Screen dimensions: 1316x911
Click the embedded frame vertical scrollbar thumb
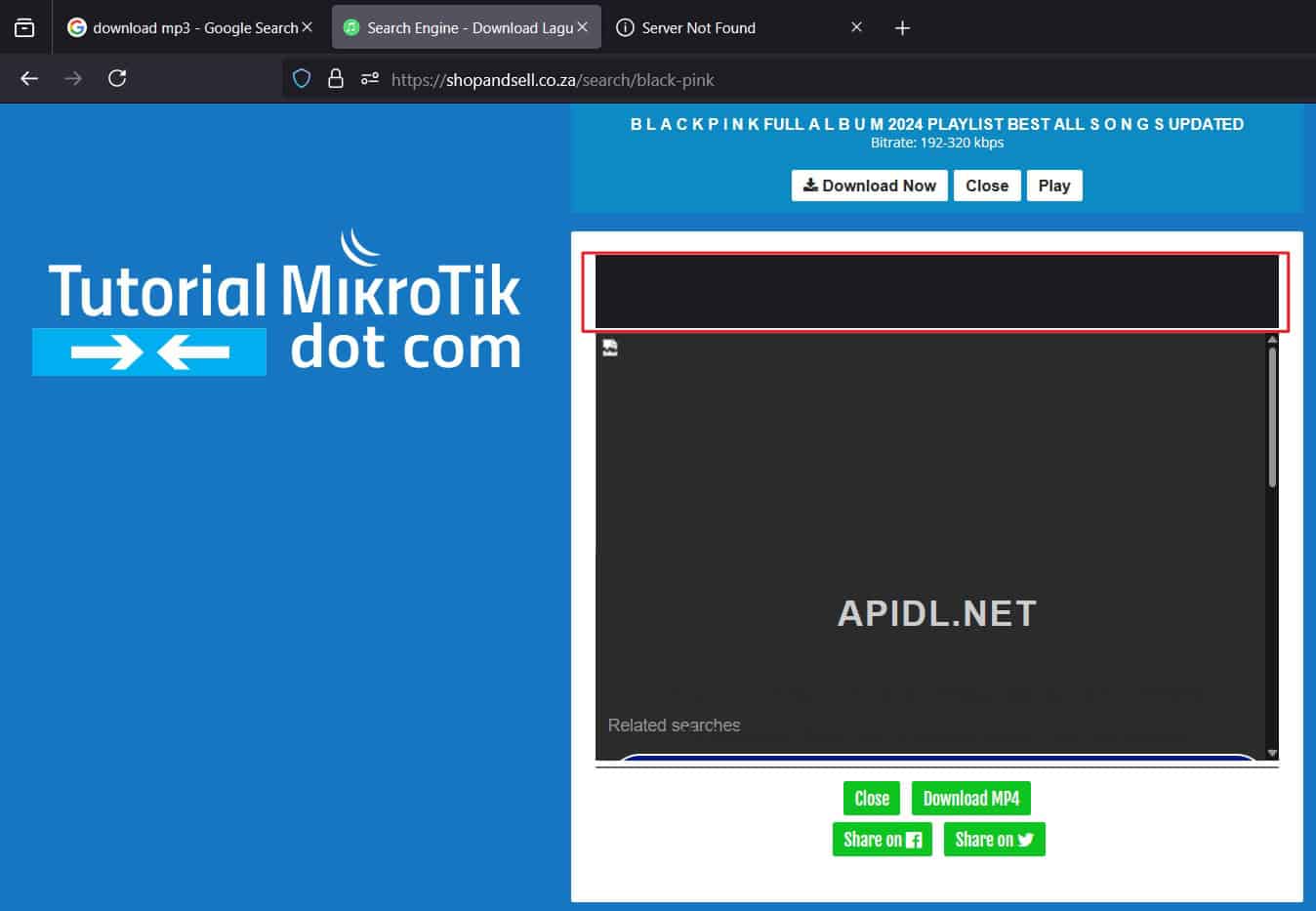tap(1272, 417)
